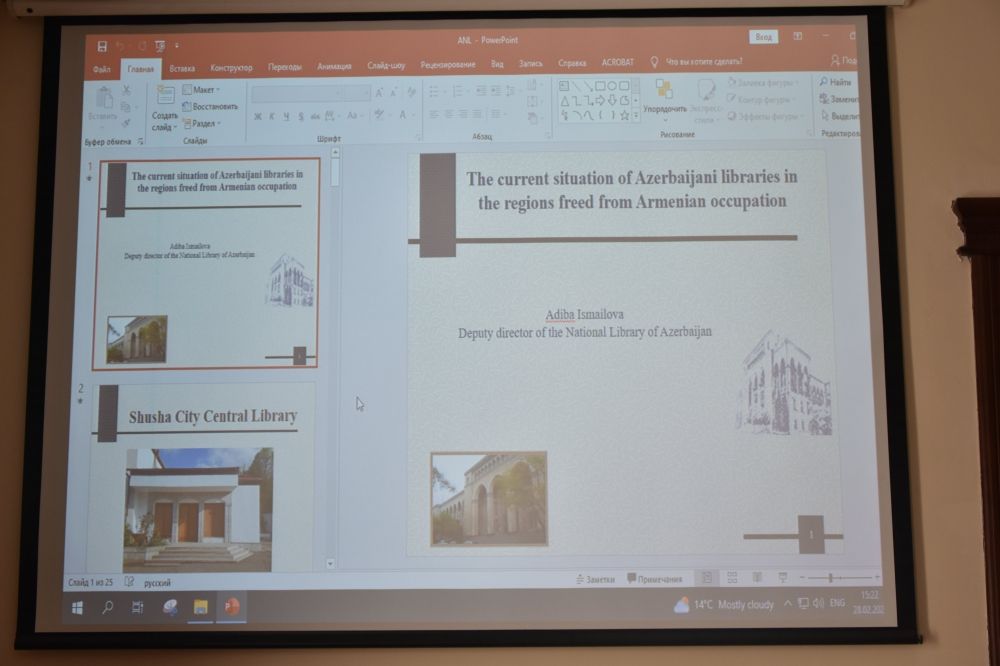This screenshot has width=1000, height=666.
Task: Click the slide panel scroll down arrow
Action: pyautogui.click(x=330, y=563)
